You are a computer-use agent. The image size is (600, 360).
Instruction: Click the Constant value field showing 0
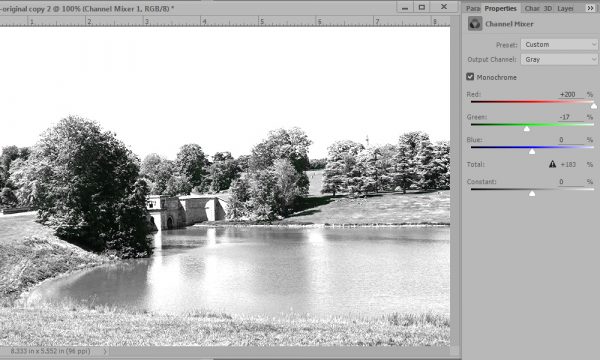[x=570, y=182]
